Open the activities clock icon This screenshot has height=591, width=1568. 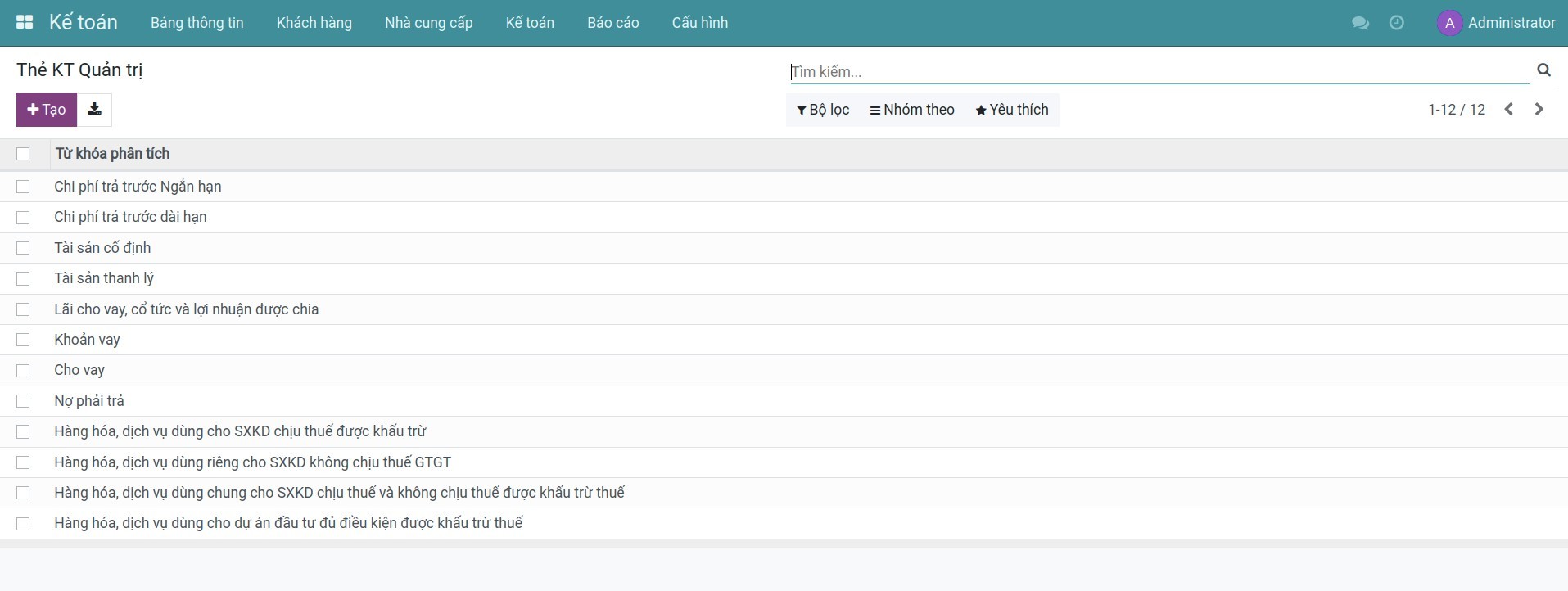tap(1397, 23)
